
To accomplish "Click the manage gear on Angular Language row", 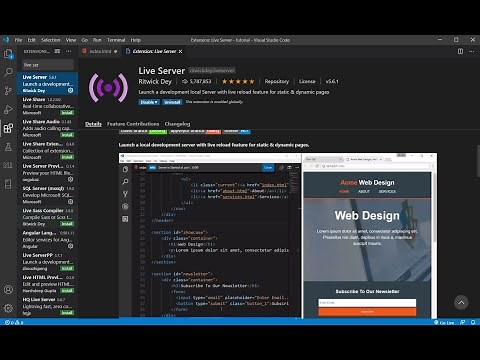I will pos(71,246).
